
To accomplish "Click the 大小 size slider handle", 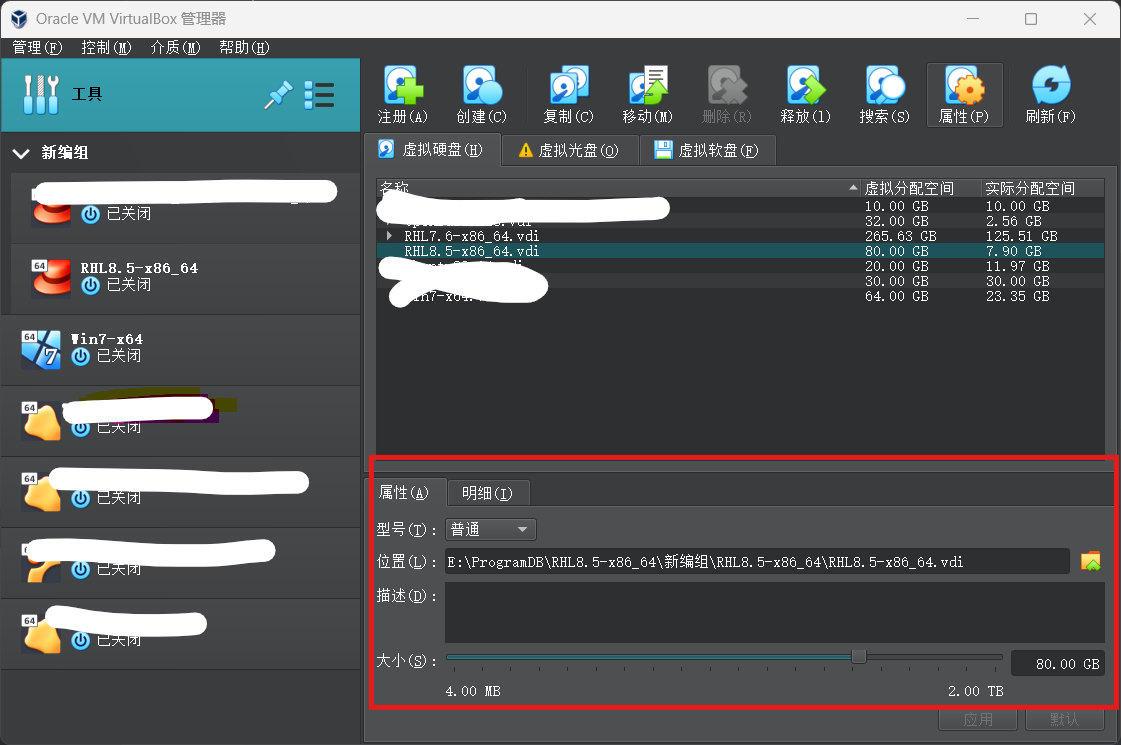I will point(859,656).
